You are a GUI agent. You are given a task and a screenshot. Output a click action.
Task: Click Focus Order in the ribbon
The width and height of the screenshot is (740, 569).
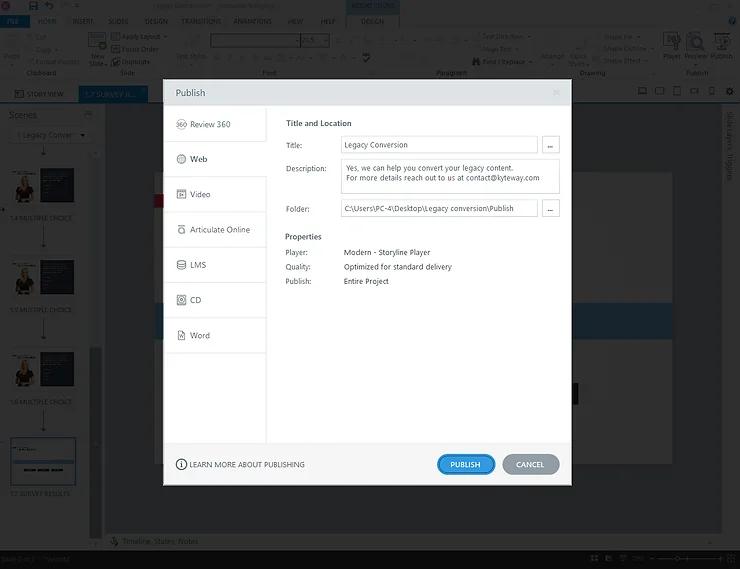(135, 49)
